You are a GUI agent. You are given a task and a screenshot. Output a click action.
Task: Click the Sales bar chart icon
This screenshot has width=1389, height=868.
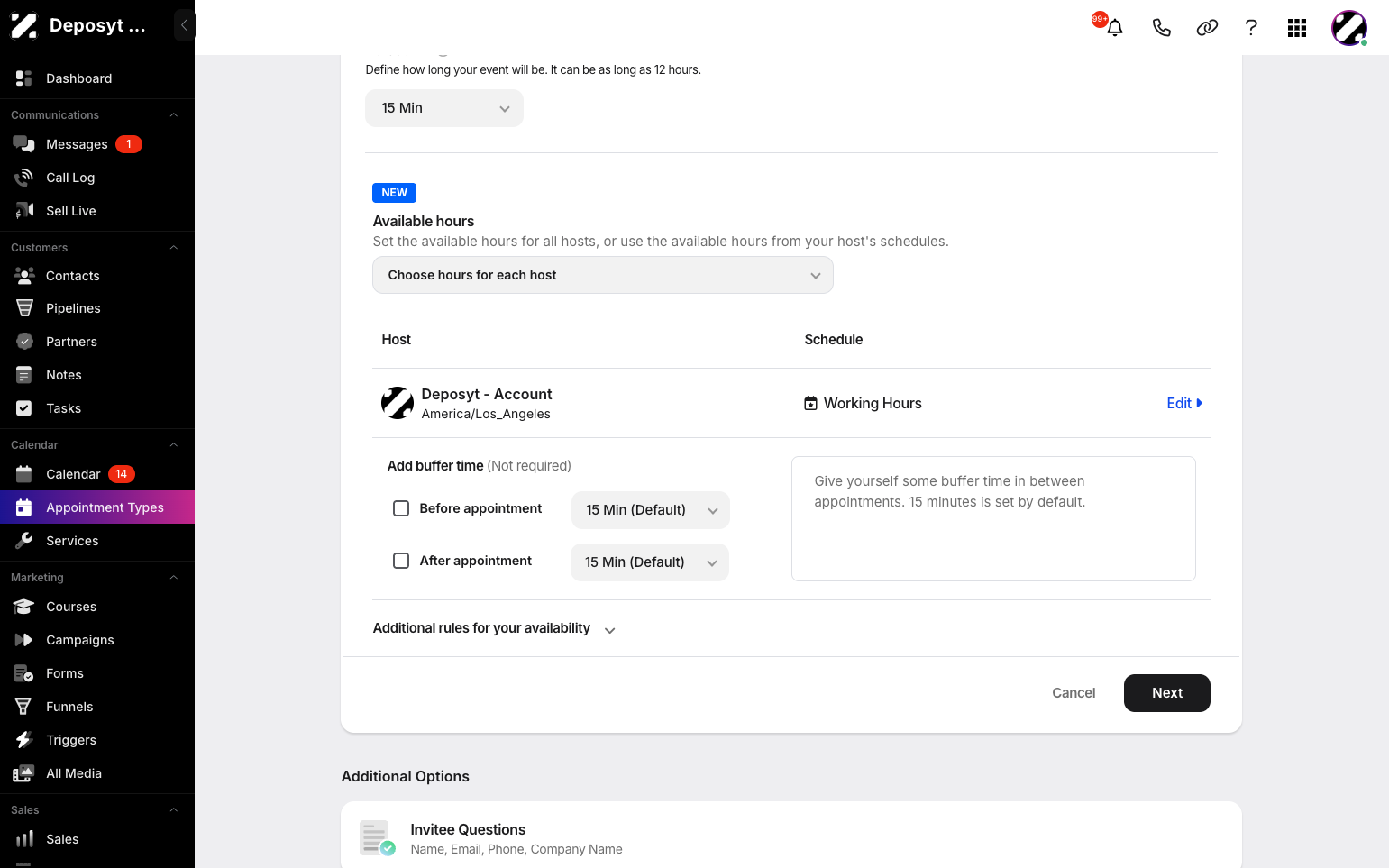pyautogui.click(x=24, y=839)
